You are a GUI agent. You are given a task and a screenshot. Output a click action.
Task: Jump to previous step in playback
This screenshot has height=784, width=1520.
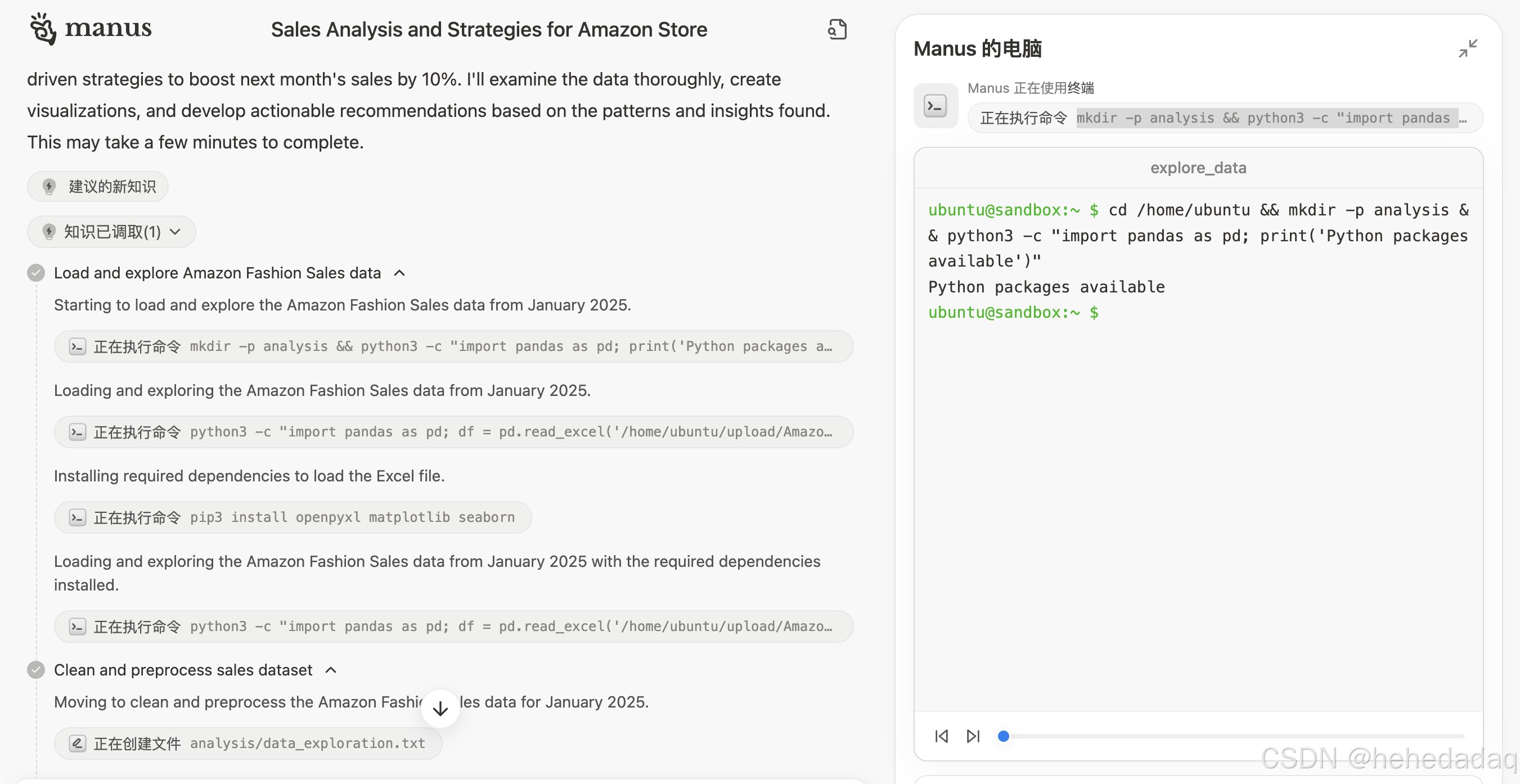click(942, 736)
